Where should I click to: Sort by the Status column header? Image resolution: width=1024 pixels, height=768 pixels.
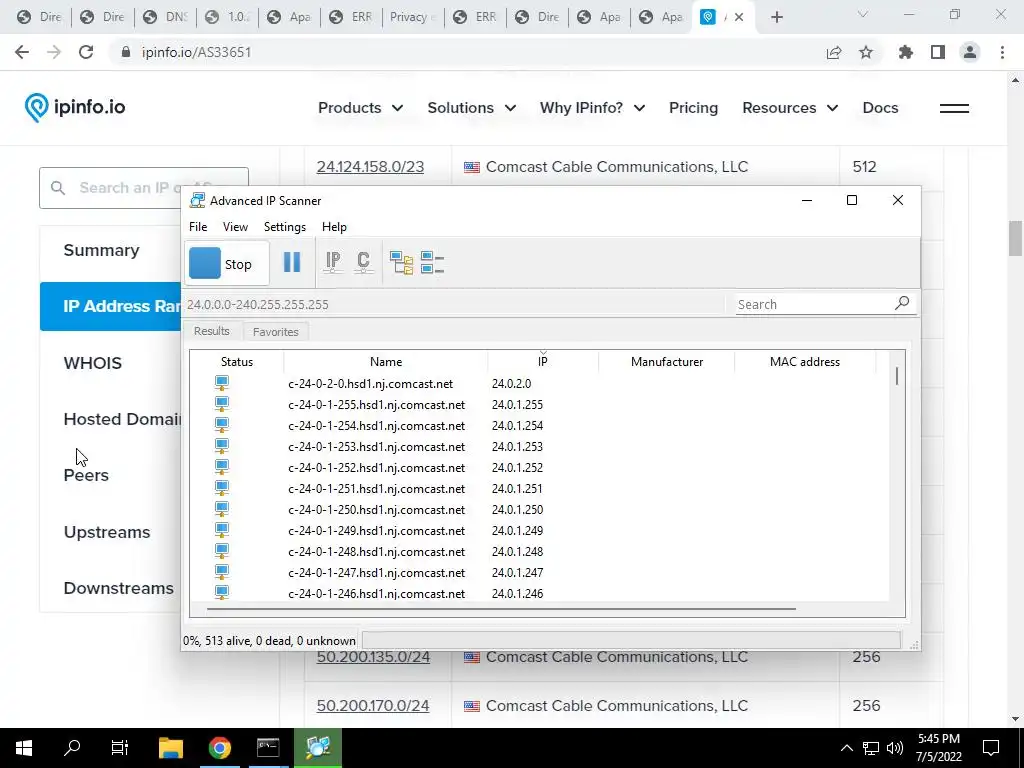click(x=236, y=362)
